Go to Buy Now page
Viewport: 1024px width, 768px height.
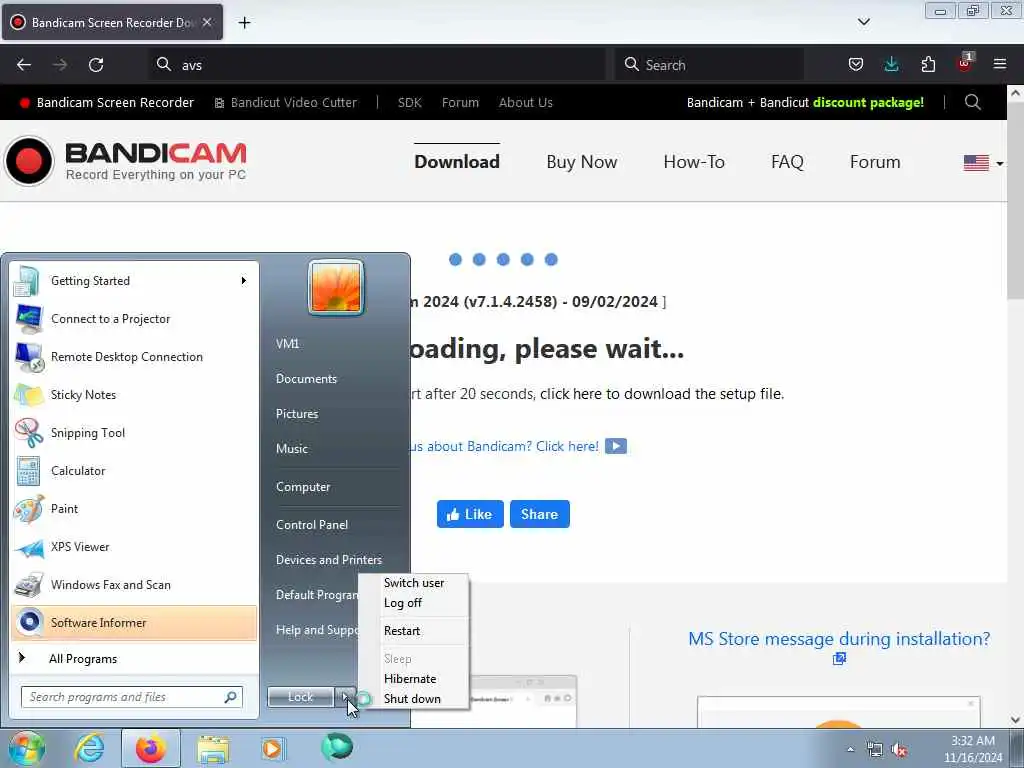581,162
